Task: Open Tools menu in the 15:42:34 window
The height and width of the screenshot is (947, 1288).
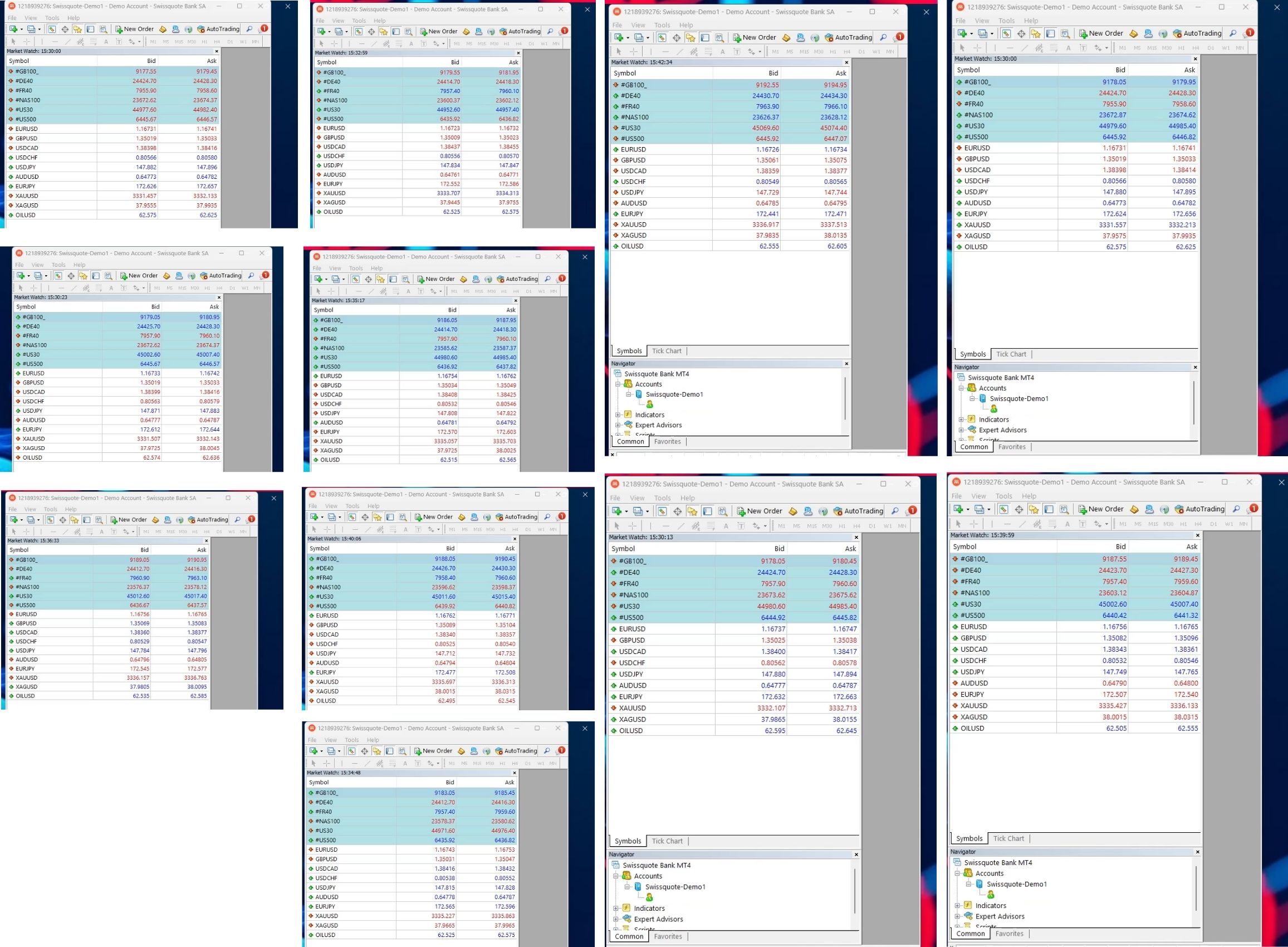Action: [x=662, y=25]
